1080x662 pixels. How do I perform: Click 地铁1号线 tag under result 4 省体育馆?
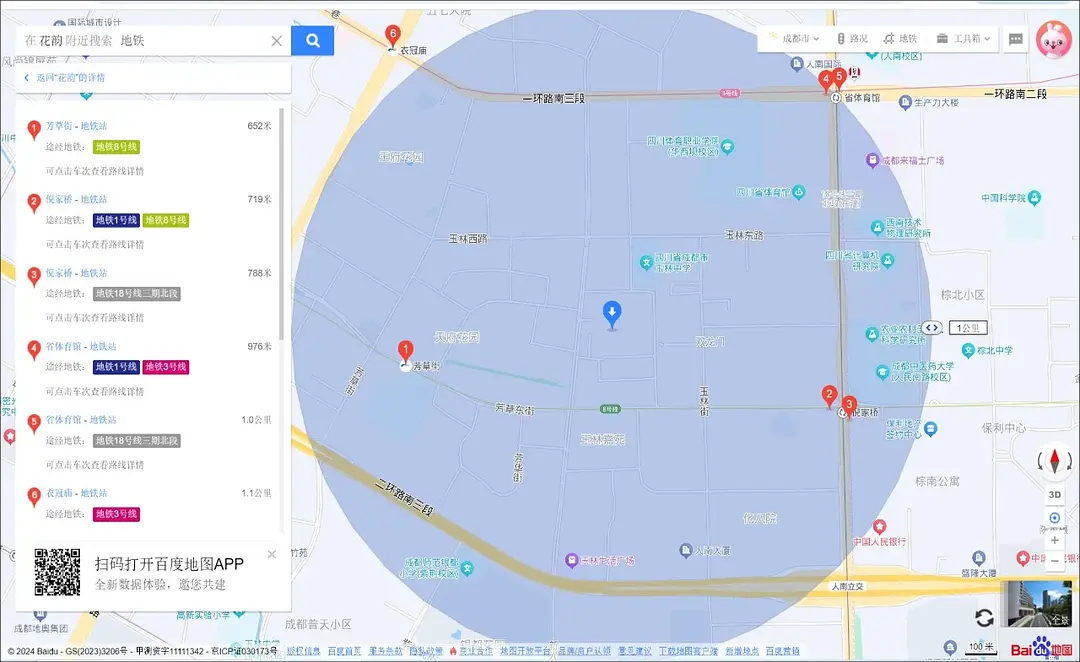(116, 367)
